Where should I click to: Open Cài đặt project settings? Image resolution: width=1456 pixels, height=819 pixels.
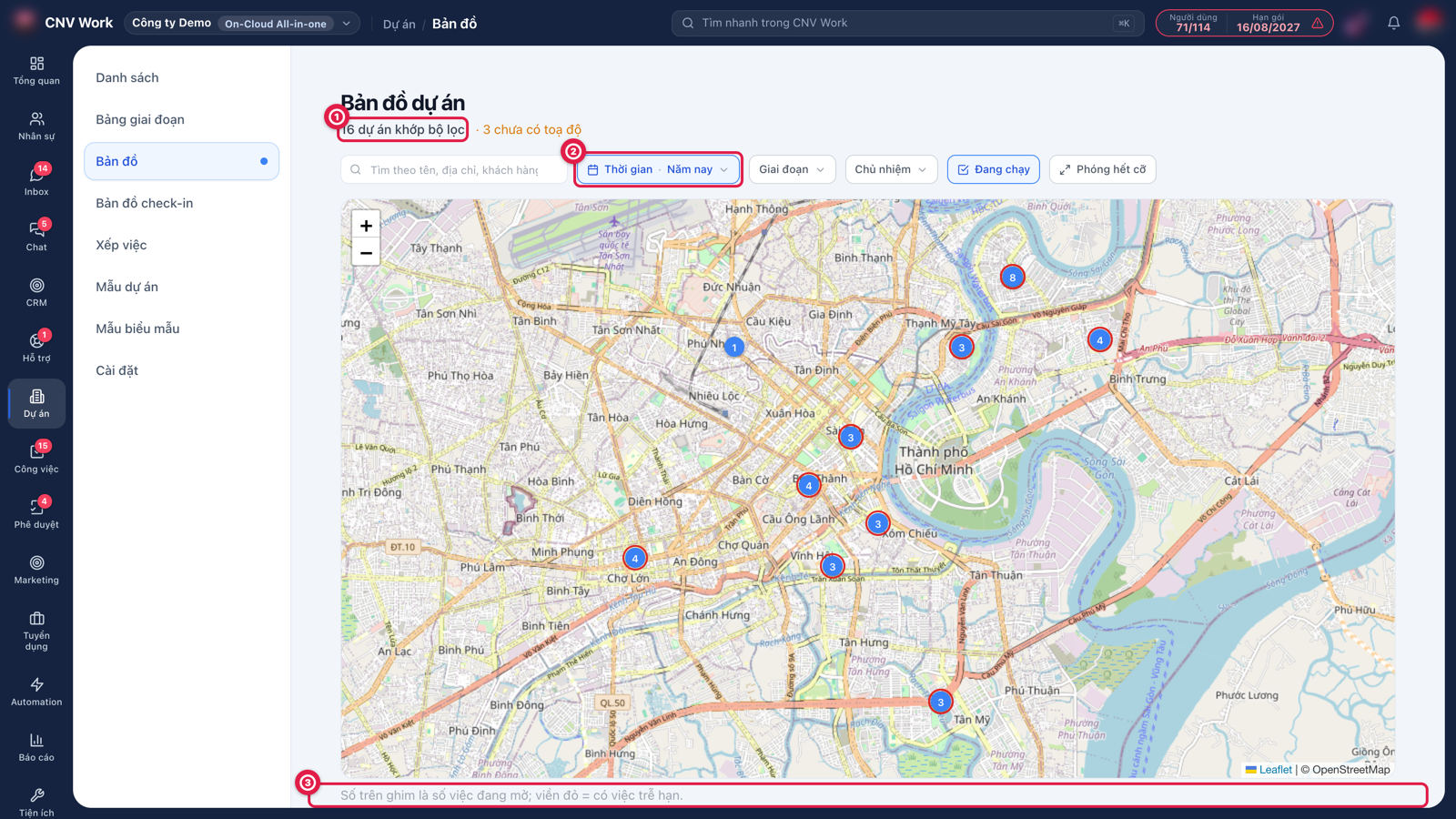[x=181, y=370]
